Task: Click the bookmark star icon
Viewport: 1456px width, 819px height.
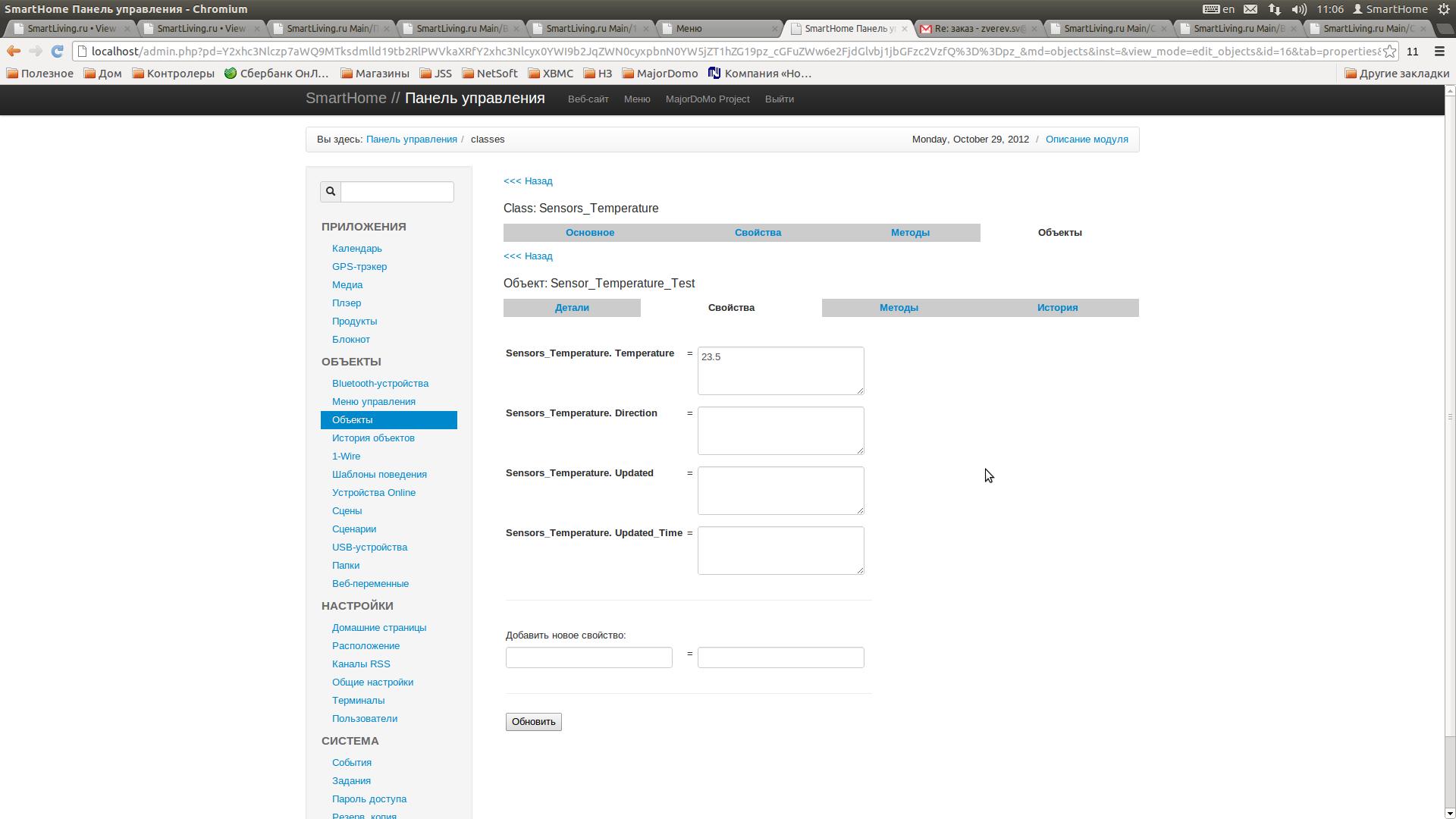Action: point(1389,52)
